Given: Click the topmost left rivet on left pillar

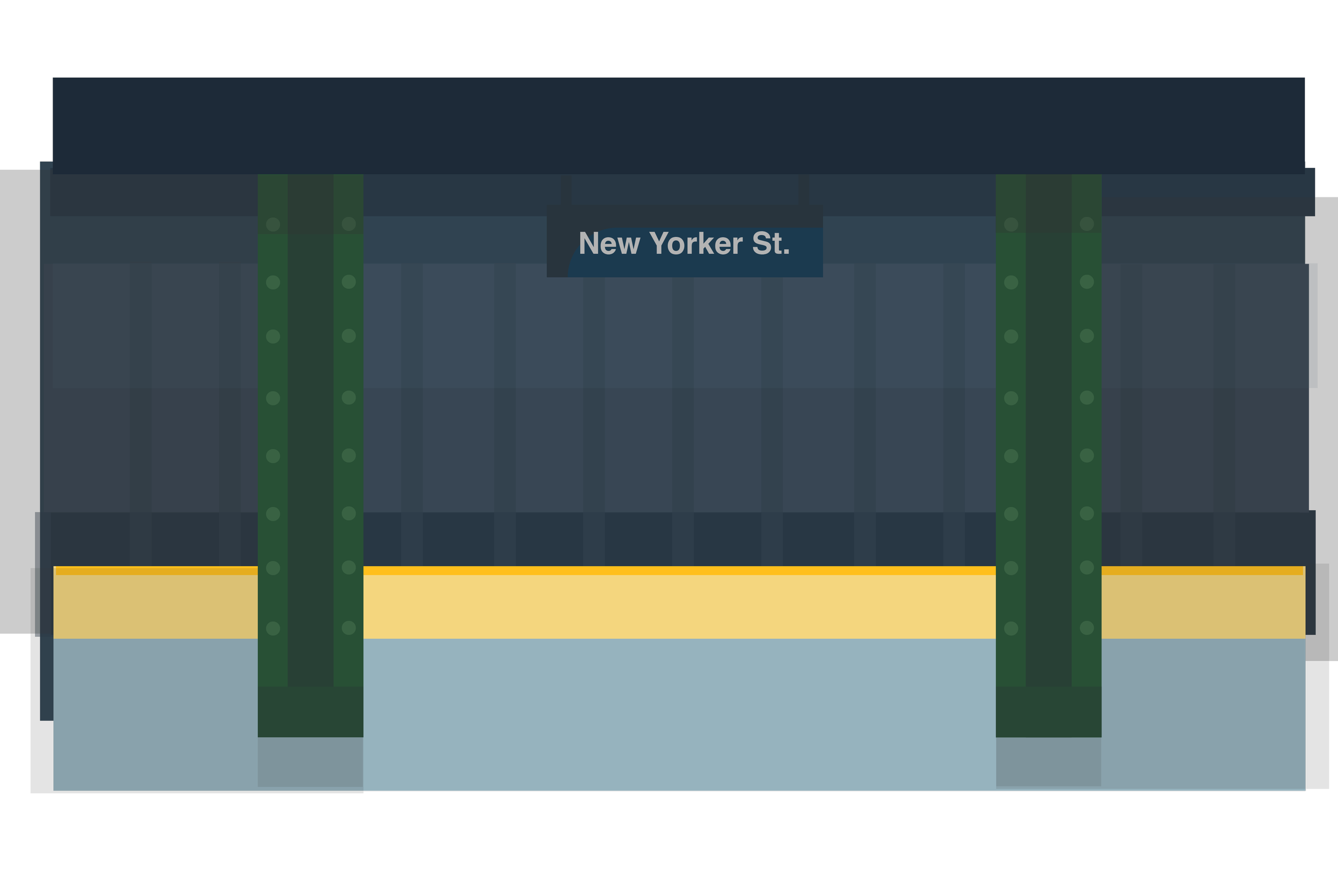Looking at the screenshot, I should click(273, 224).
